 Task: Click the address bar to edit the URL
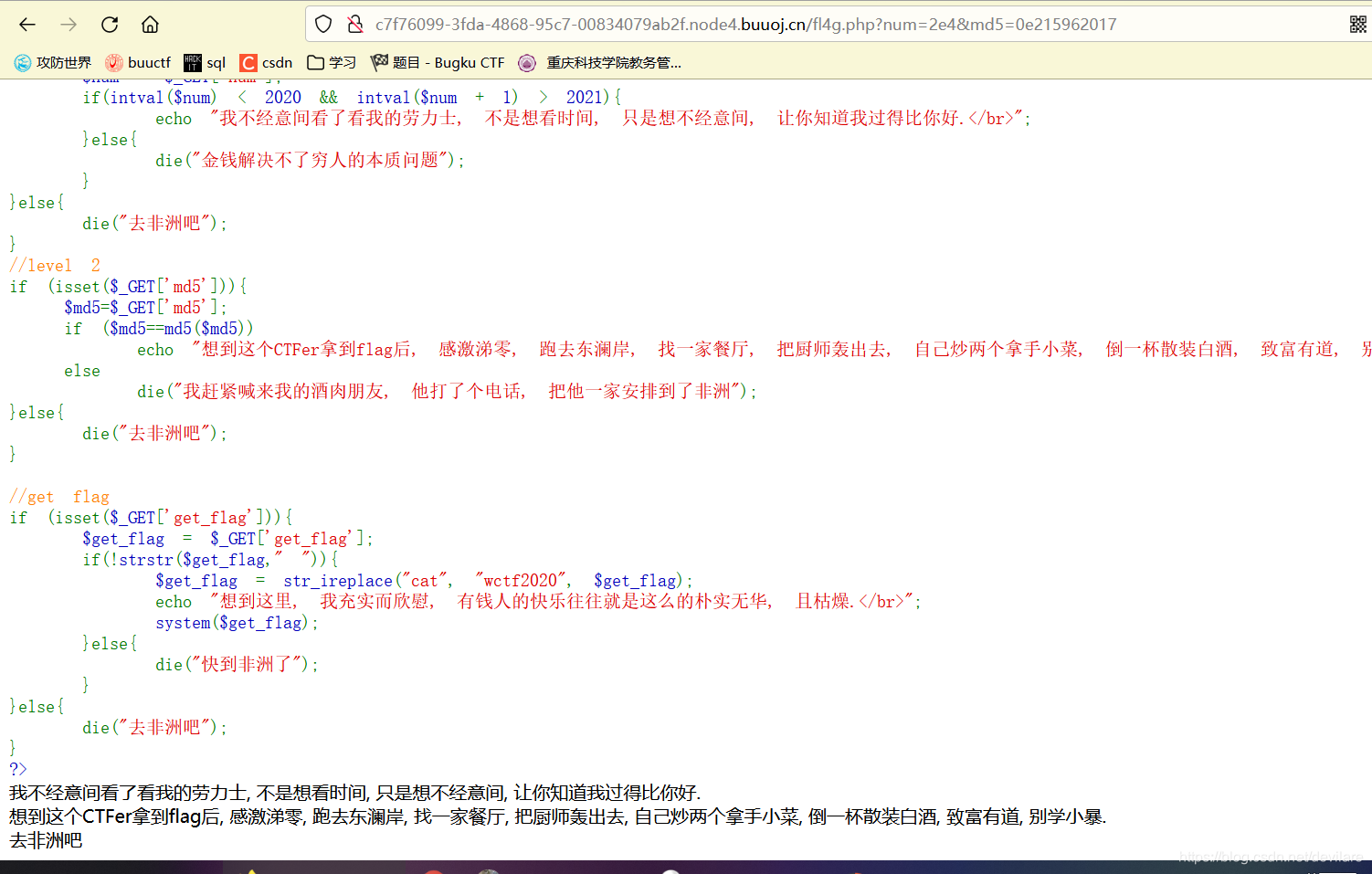click(731, 25)
